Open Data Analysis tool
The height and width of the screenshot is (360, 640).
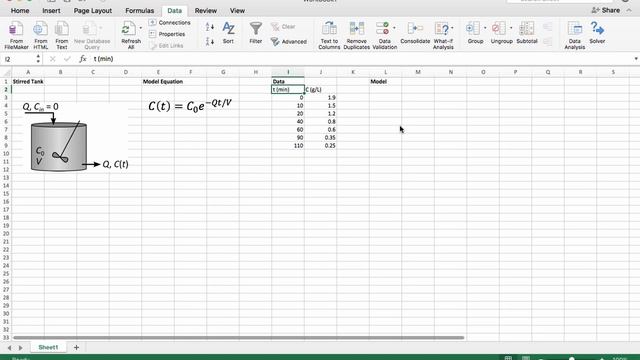click(574, 35)
